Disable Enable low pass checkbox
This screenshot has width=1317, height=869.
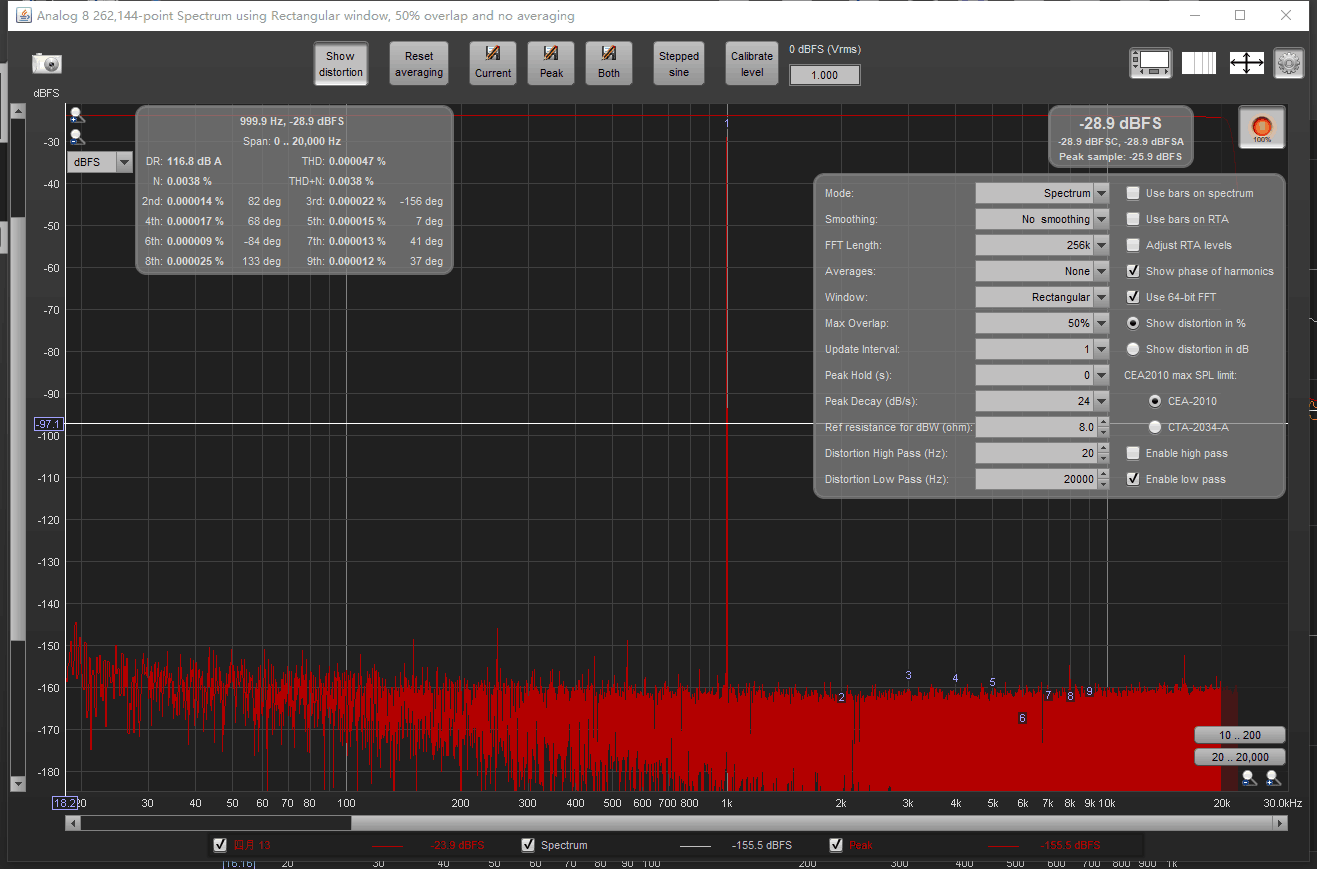tap(1133, 479)
